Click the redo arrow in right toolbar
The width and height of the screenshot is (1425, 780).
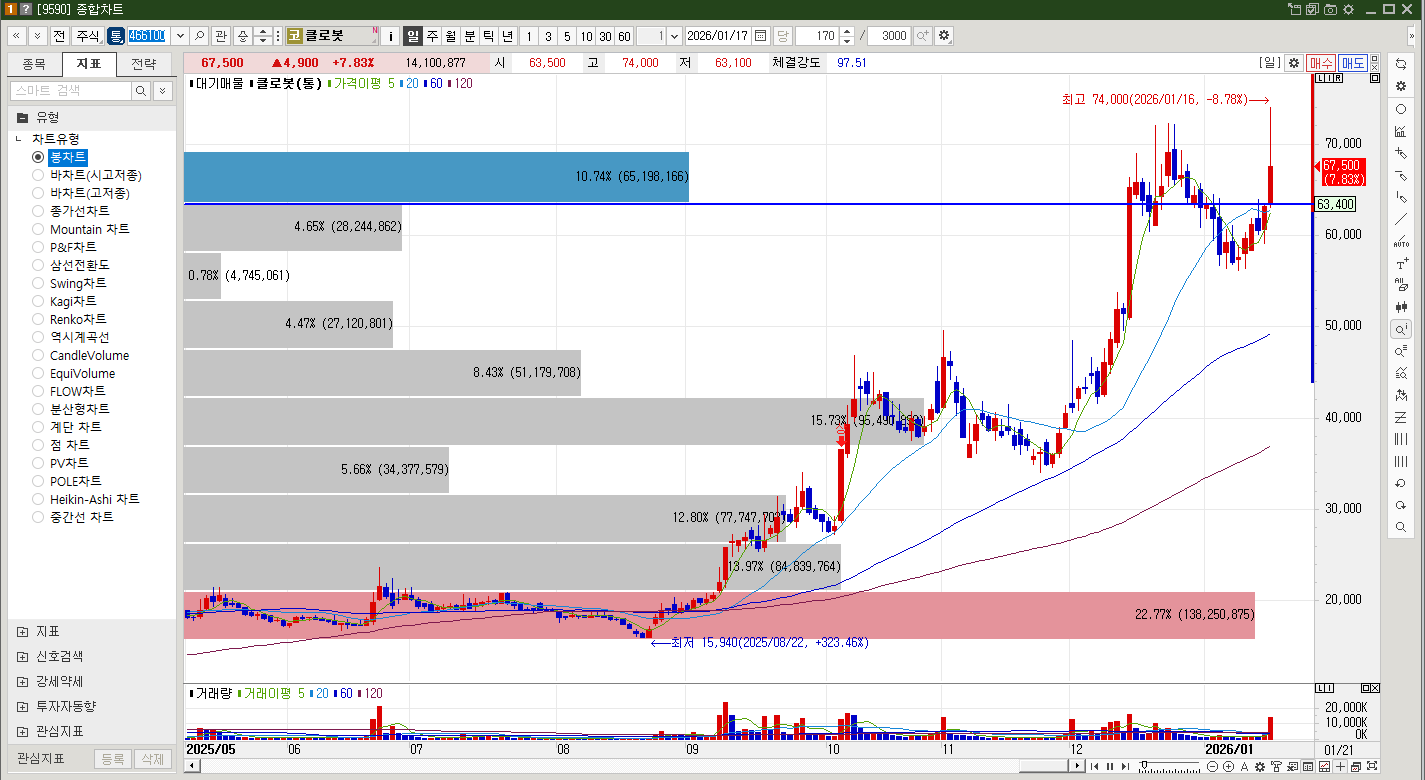(x=1401, y=505)
